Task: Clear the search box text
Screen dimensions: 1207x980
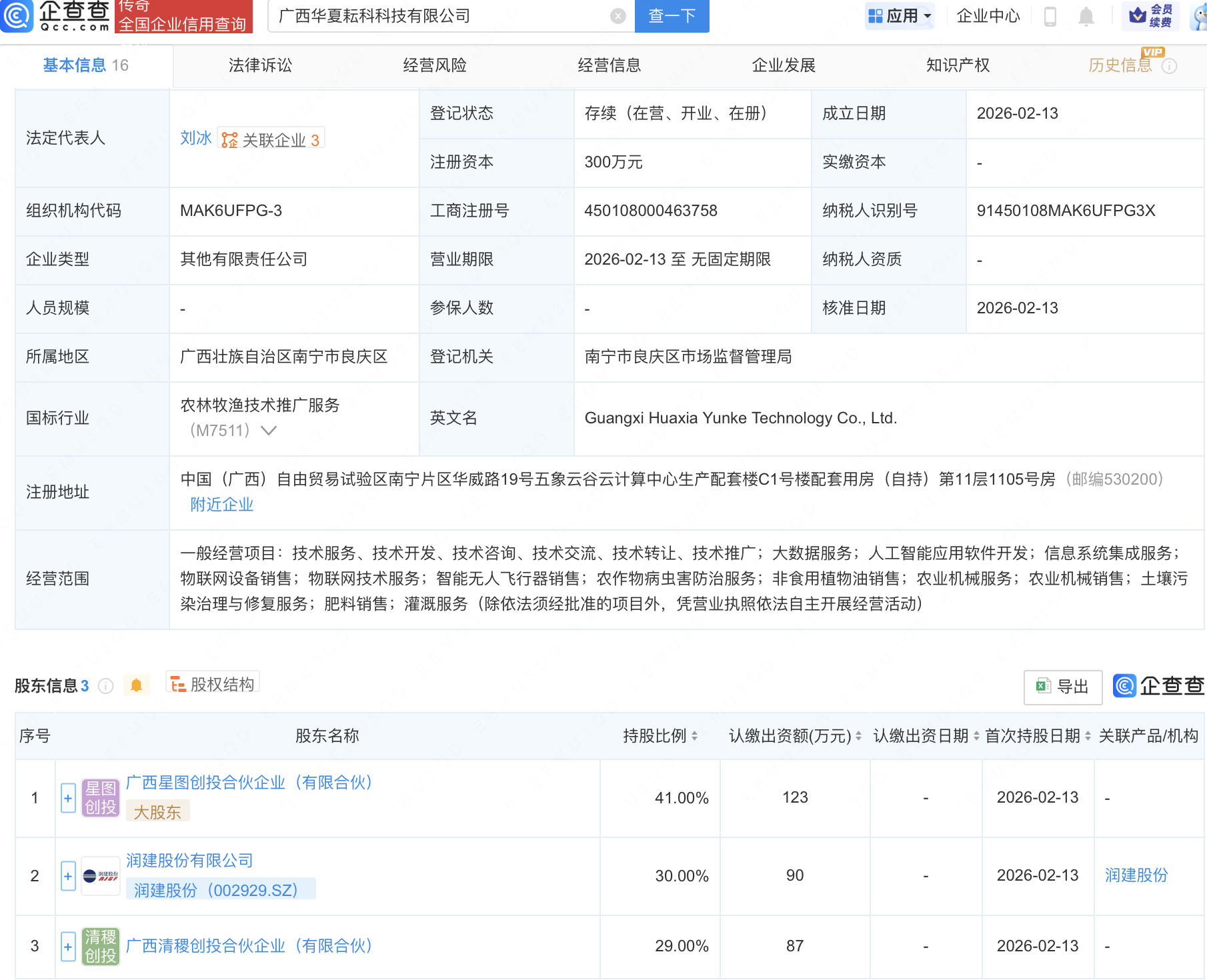Action: coord(618,16)
